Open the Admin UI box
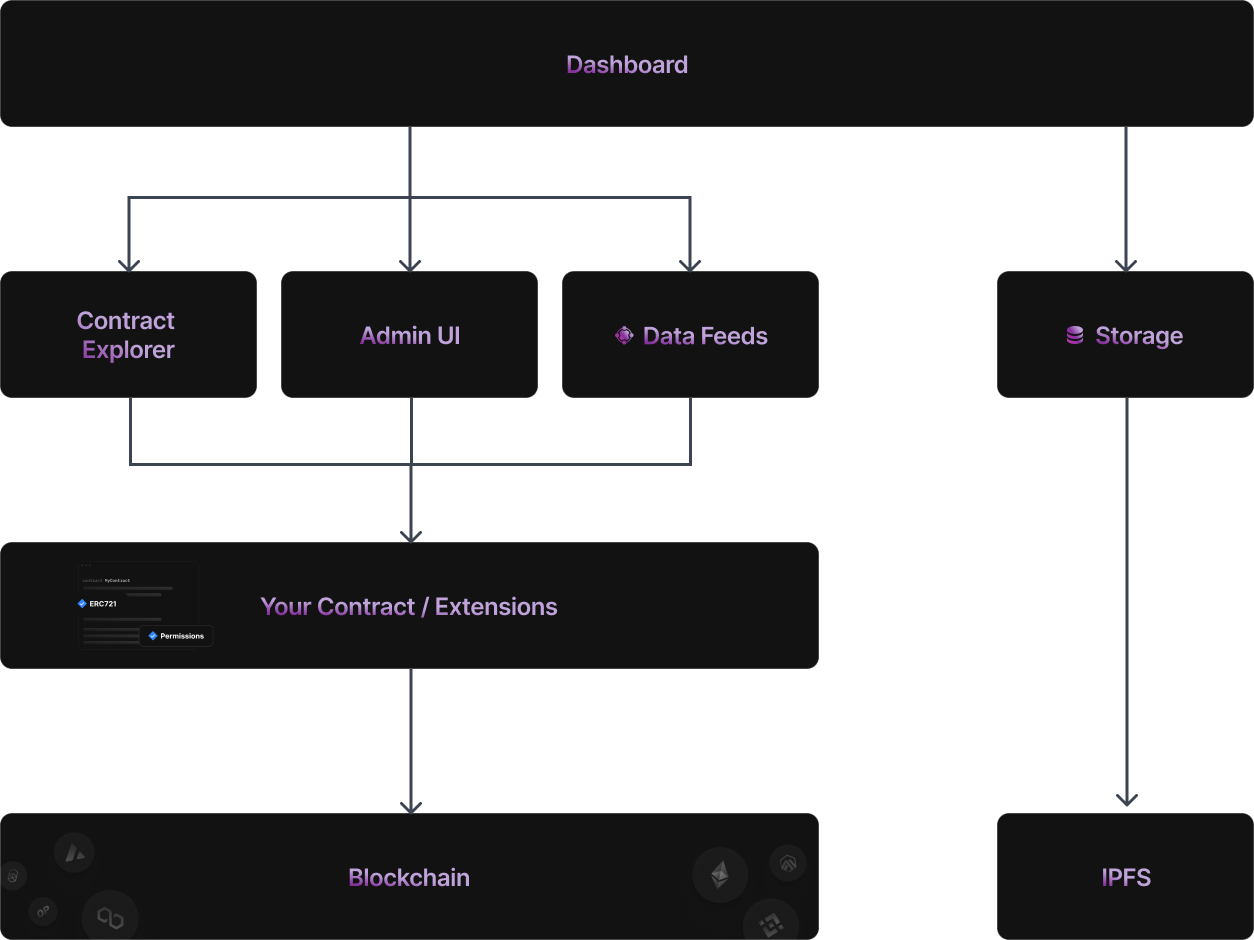This screenshot has width=1254, height=940. click(410, 336)
